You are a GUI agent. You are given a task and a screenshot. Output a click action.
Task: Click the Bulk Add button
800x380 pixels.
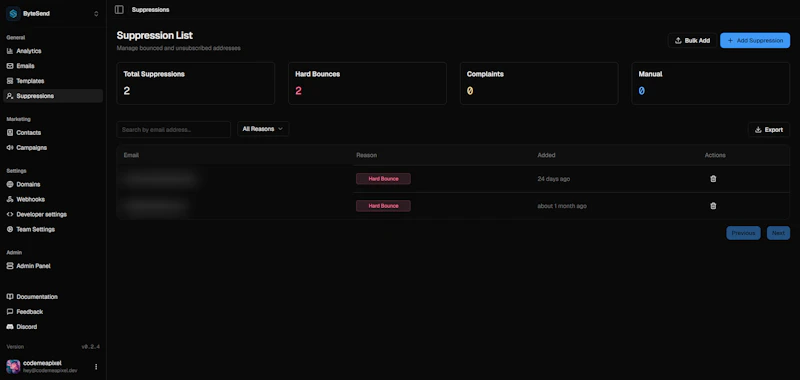pyautogui.click(x=692, y=40)
